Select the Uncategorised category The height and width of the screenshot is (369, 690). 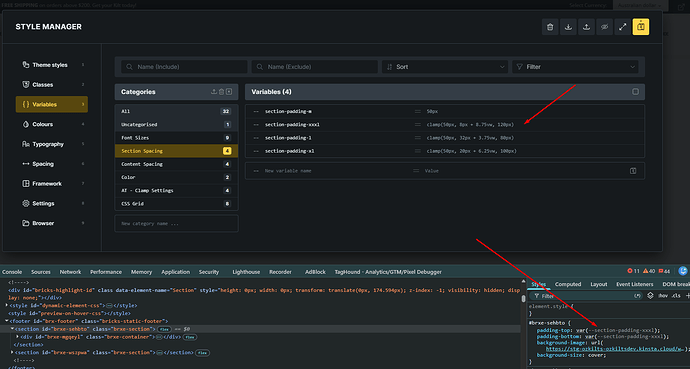point(176,124)
